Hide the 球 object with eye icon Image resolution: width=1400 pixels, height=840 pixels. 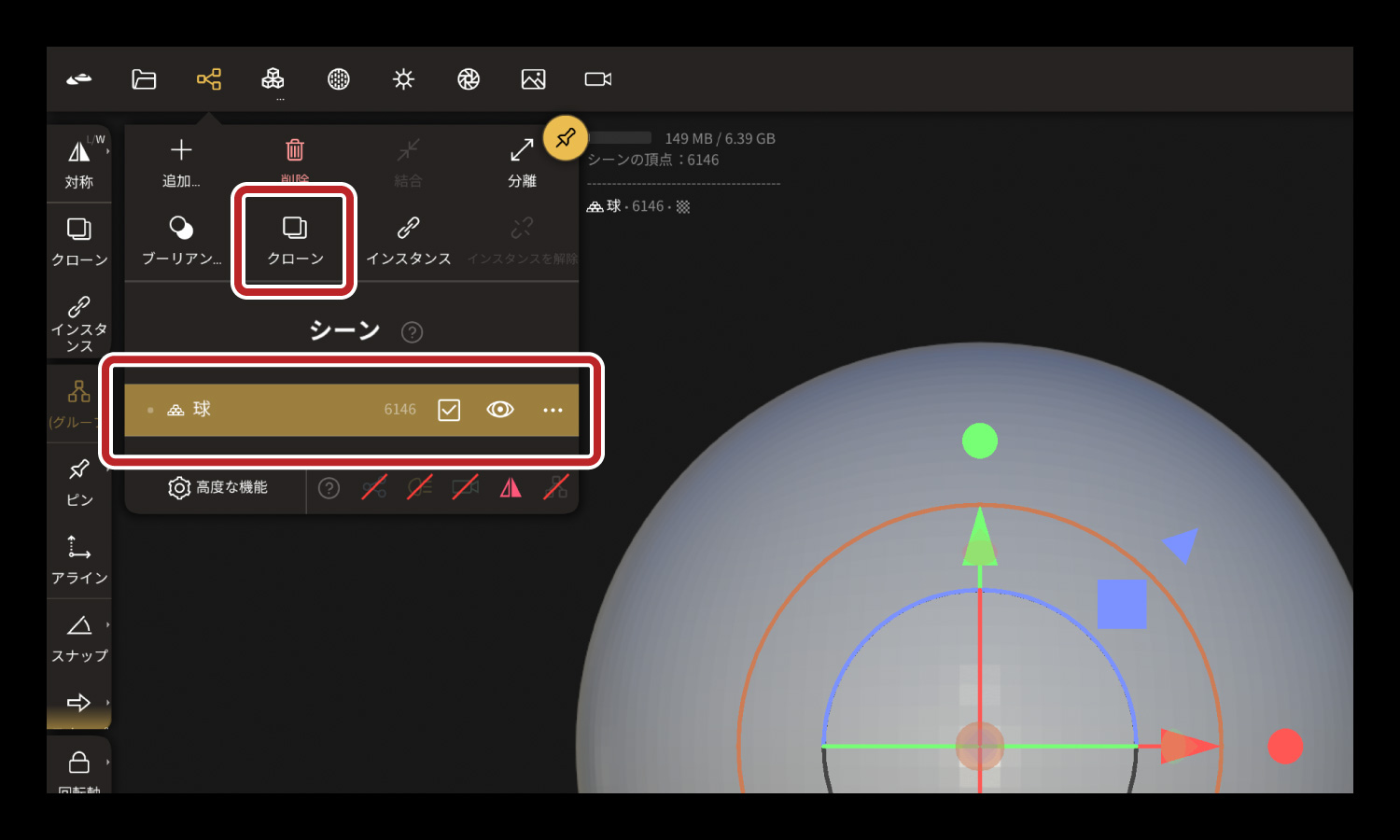(500, 410)
